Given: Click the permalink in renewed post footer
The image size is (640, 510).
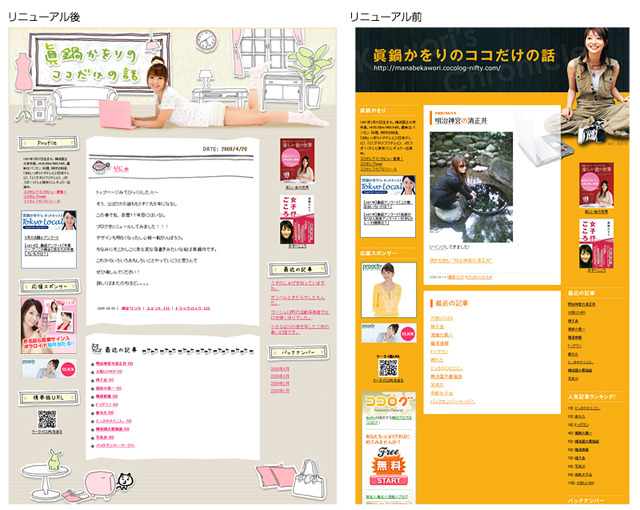Looking at the screenshot, I should coord(131,308).
